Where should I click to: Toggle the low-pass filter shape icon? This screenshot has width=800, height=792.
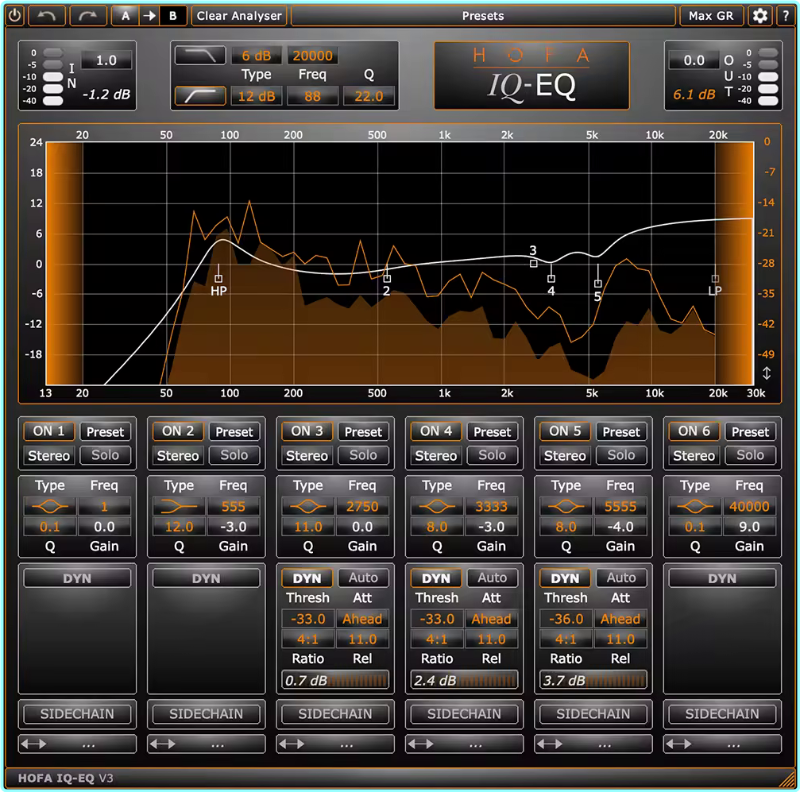[x=200, y=55]
